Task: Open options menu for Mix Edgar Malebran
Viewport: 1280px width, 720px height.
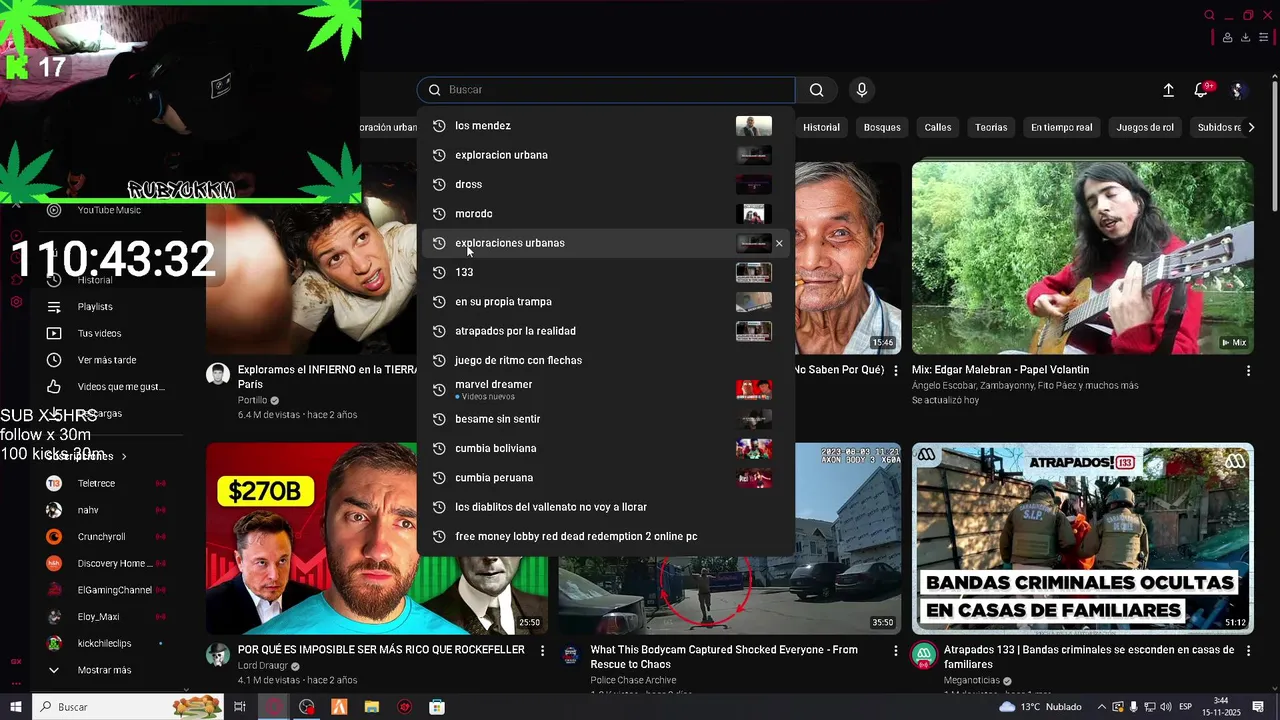Action: 1248,371
